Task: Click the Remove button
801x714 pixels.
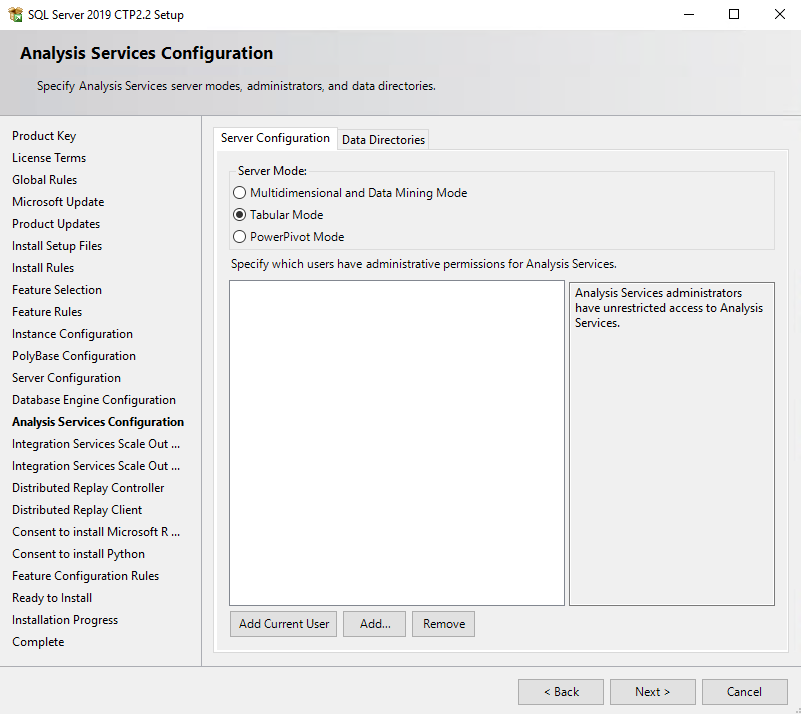Action: [443, 624]
